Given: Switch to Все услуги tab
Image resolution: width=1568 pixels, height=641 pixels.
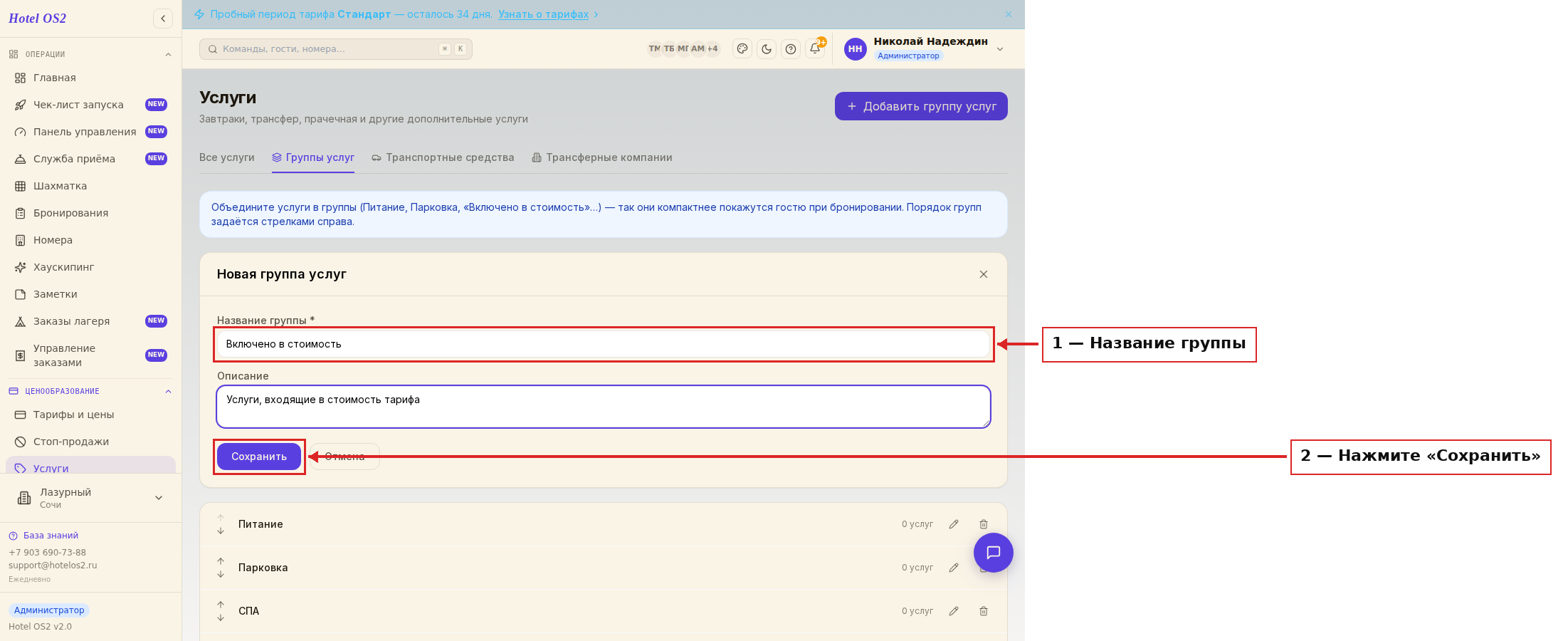Looking at the screenshot, I should coord(227,157).
